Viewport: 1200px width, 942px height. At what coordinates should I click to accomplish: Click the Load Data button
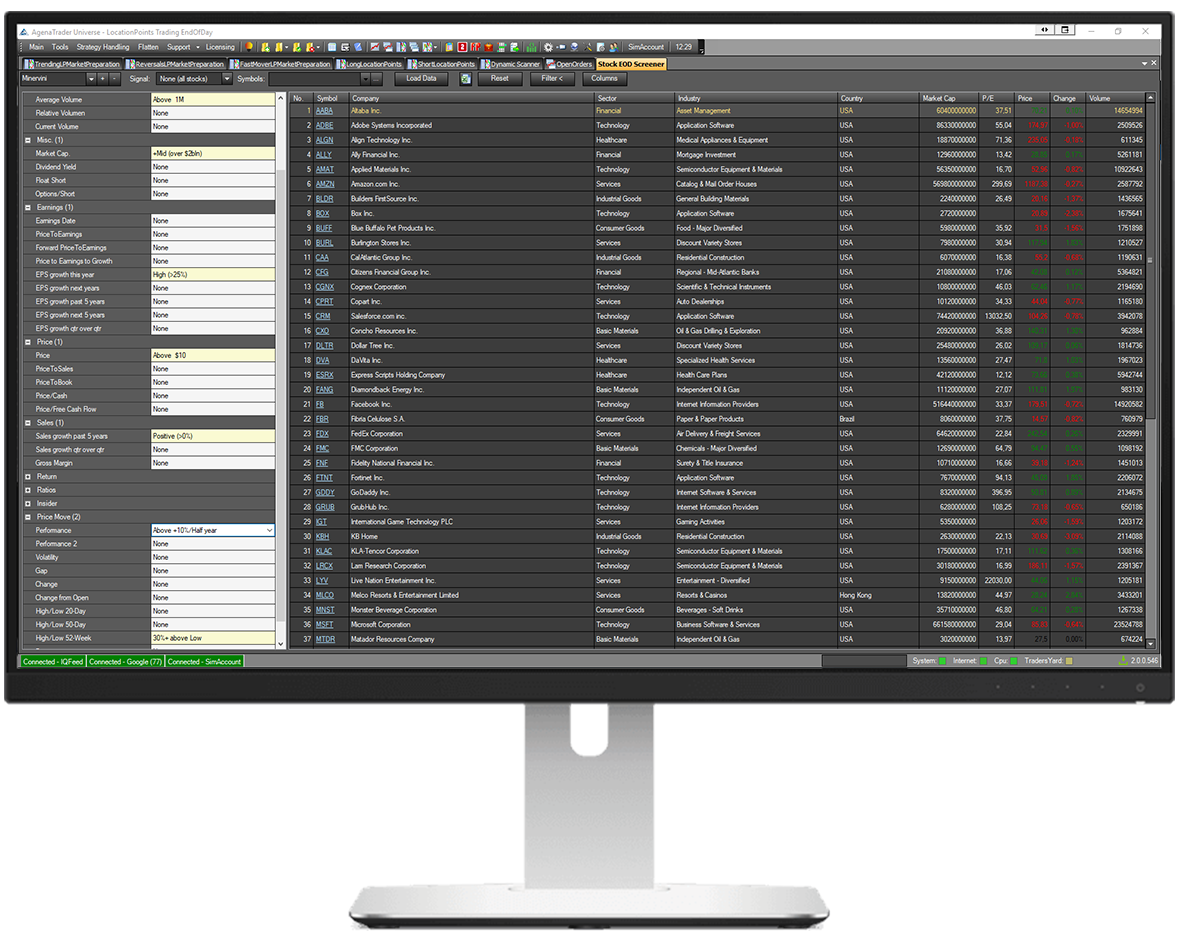421,78
